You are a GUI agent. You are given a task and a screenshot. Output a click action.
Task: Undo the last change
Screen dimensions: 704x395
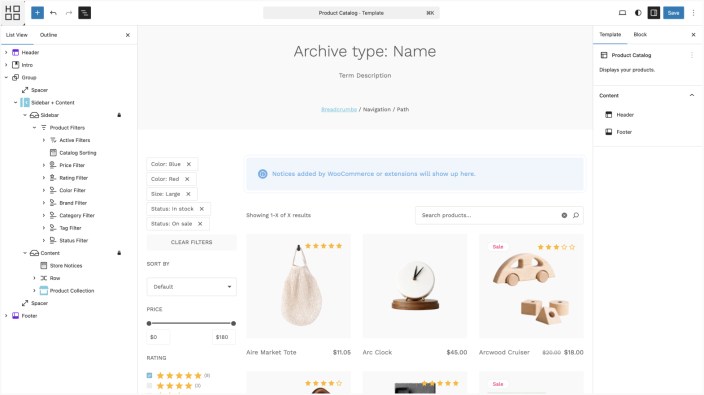(53, 13)
